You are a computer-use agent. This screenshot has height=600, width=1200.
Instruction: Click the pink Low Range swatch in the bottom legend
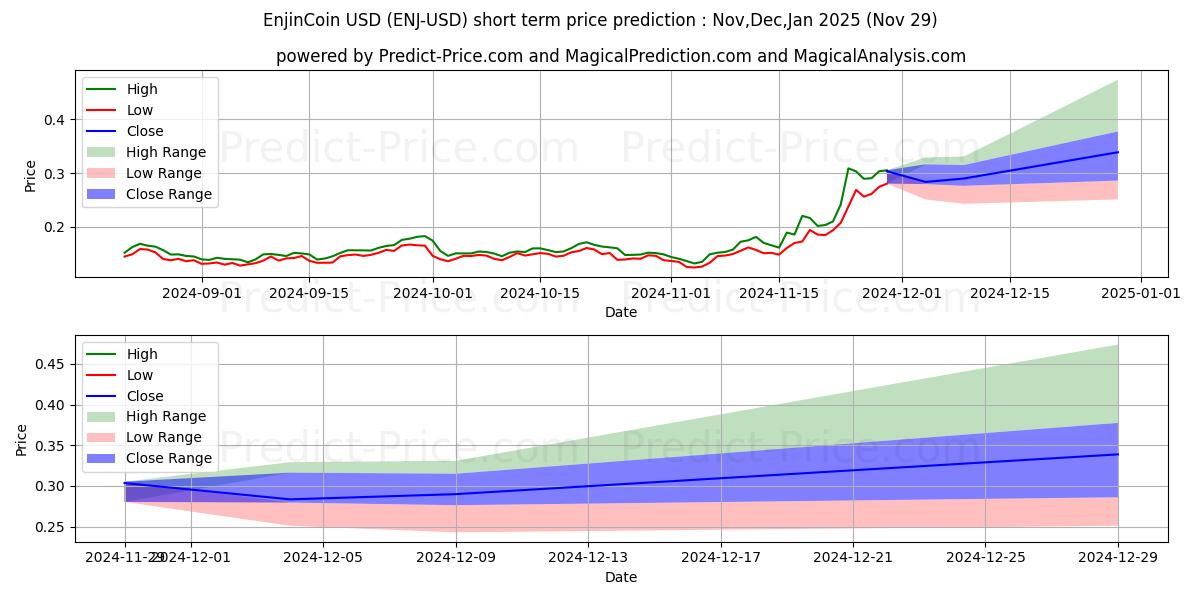pyautogui.click(x=103, y=437)
